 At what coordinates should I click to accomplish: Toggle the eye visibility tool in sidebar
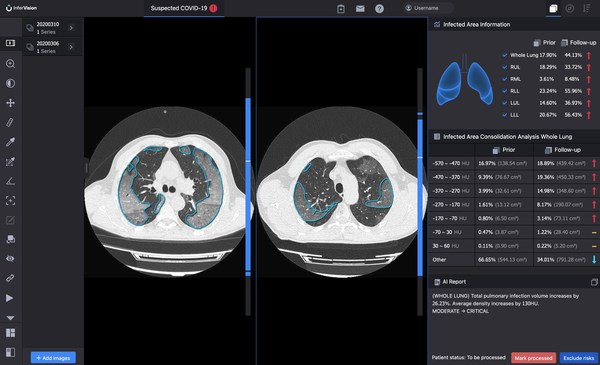[x=10, y=259]
